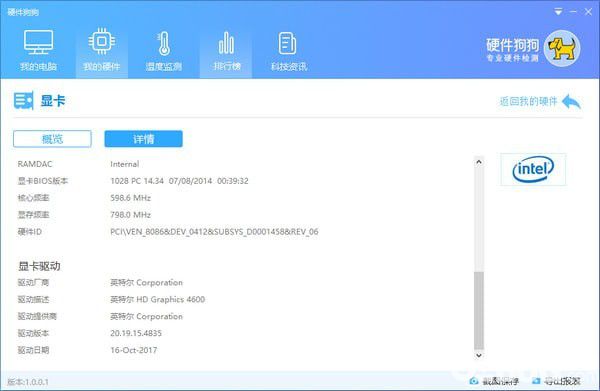Click the 硬件狗狗 brand title text
This screenshot has width=600, height=391.
pos(512,45)
